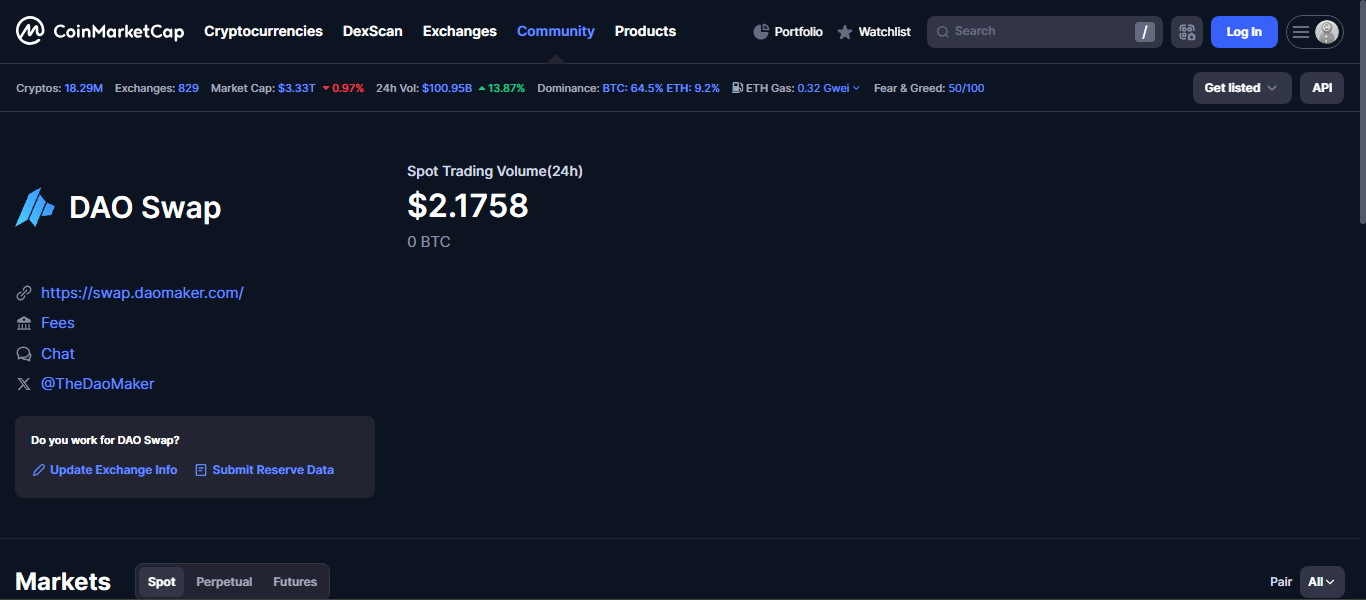Screen dimensions: 1366x600
Task: Click the CoinMarketCap logo
Action: coord(100,31)
